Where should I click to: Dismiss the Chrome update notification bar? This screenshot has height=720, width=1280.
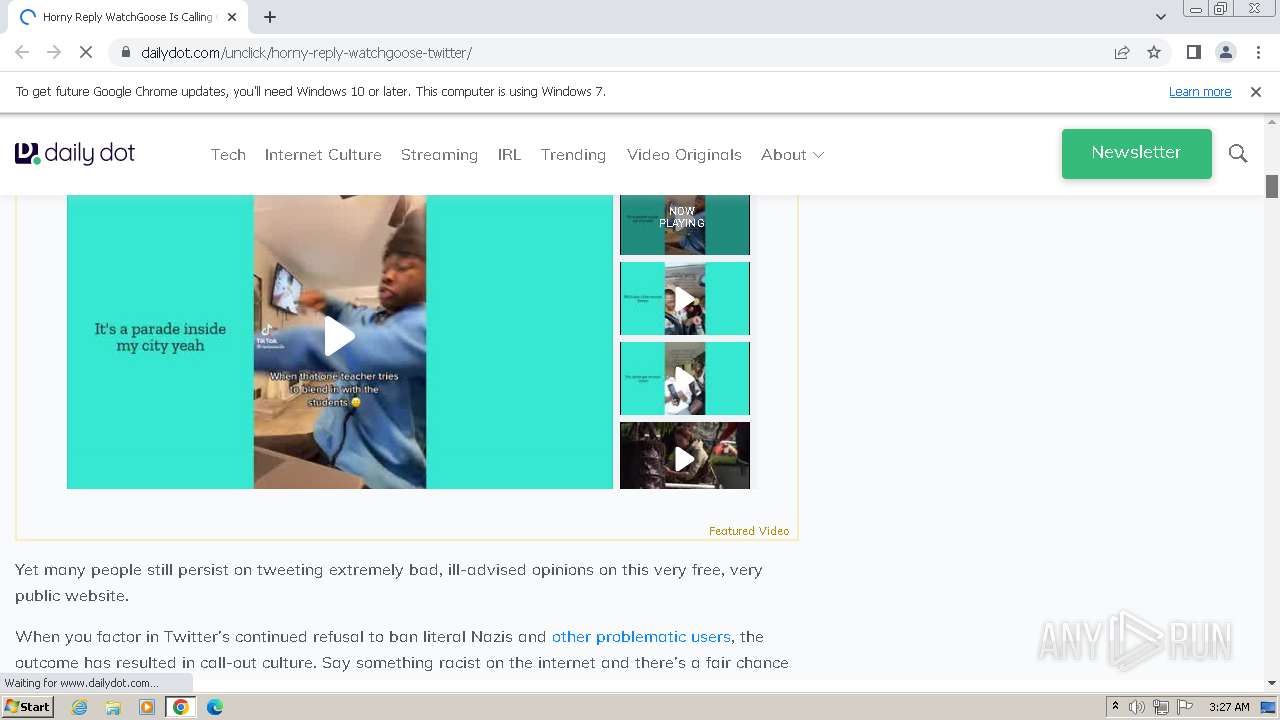tap(1256, 92)
